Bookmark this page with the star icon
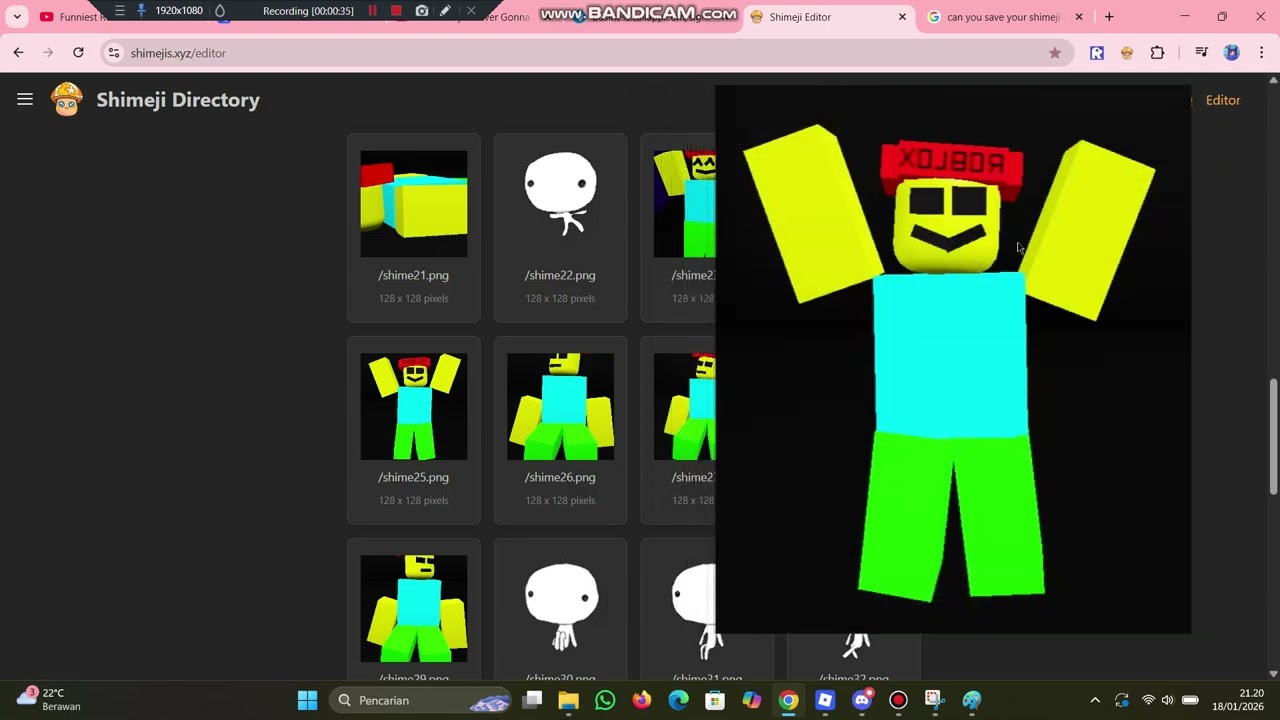 coord(1054,53)
